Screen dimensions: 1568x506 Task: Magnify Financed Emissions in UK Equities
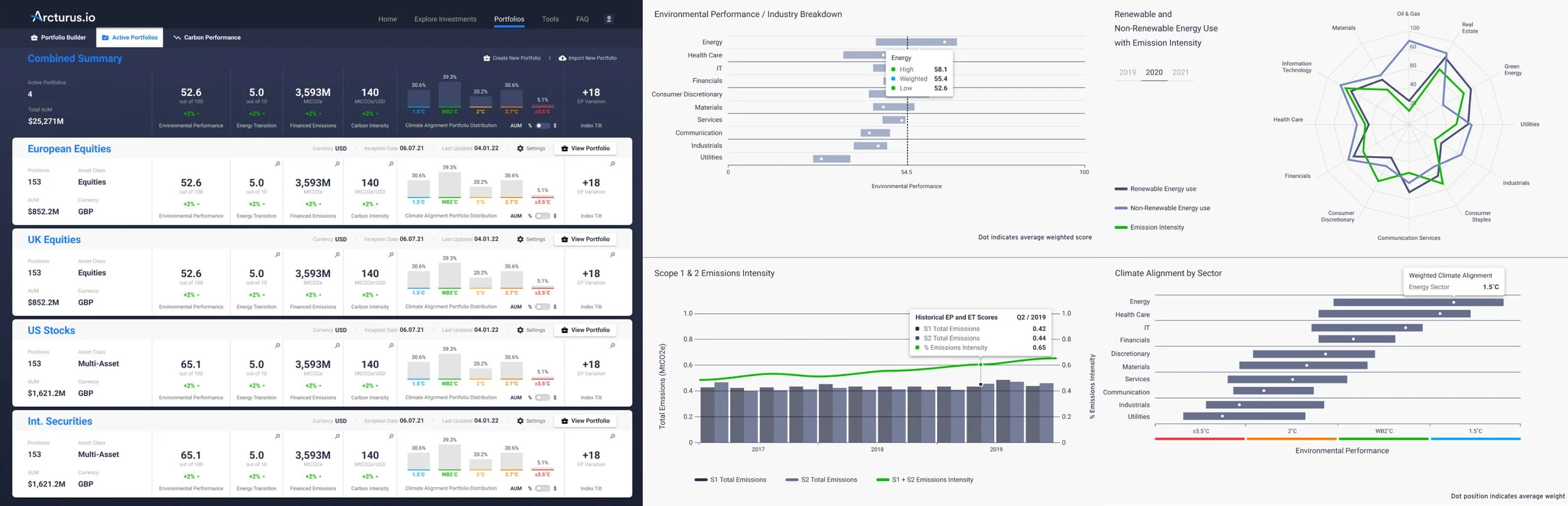tap(337, 255)
